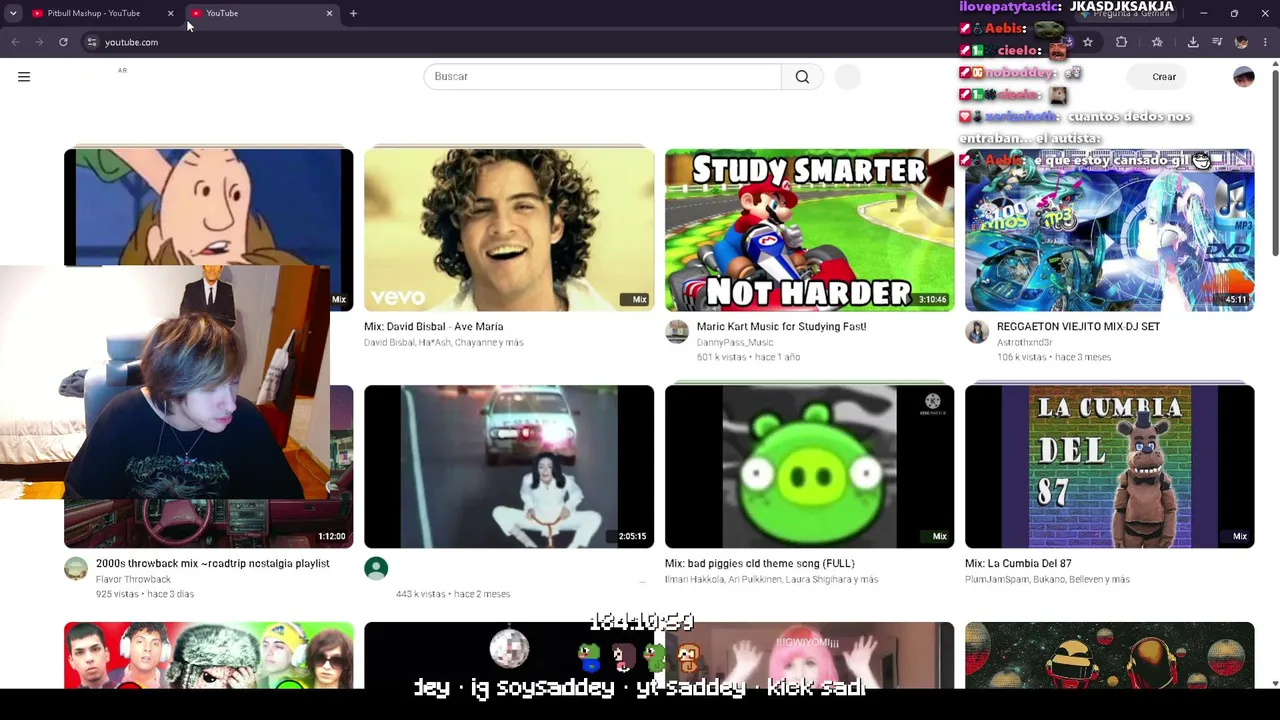This screenshot has height=720, width=1280.
Task: Reload the page in Chrome
Action: pos(63,42)
